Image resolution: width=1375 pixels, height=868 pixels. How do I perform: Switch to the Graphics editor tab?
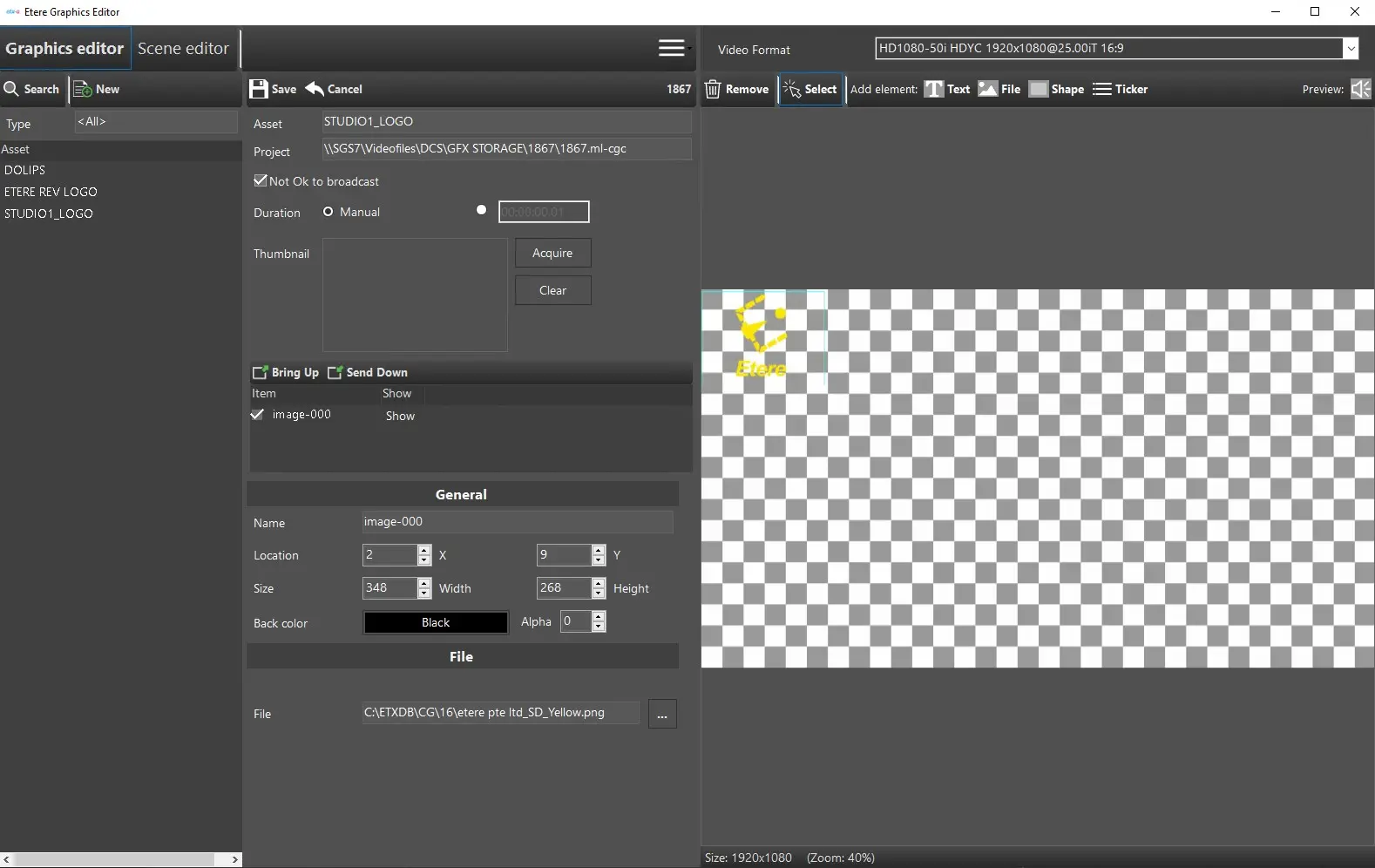click(x=64, y=49)
